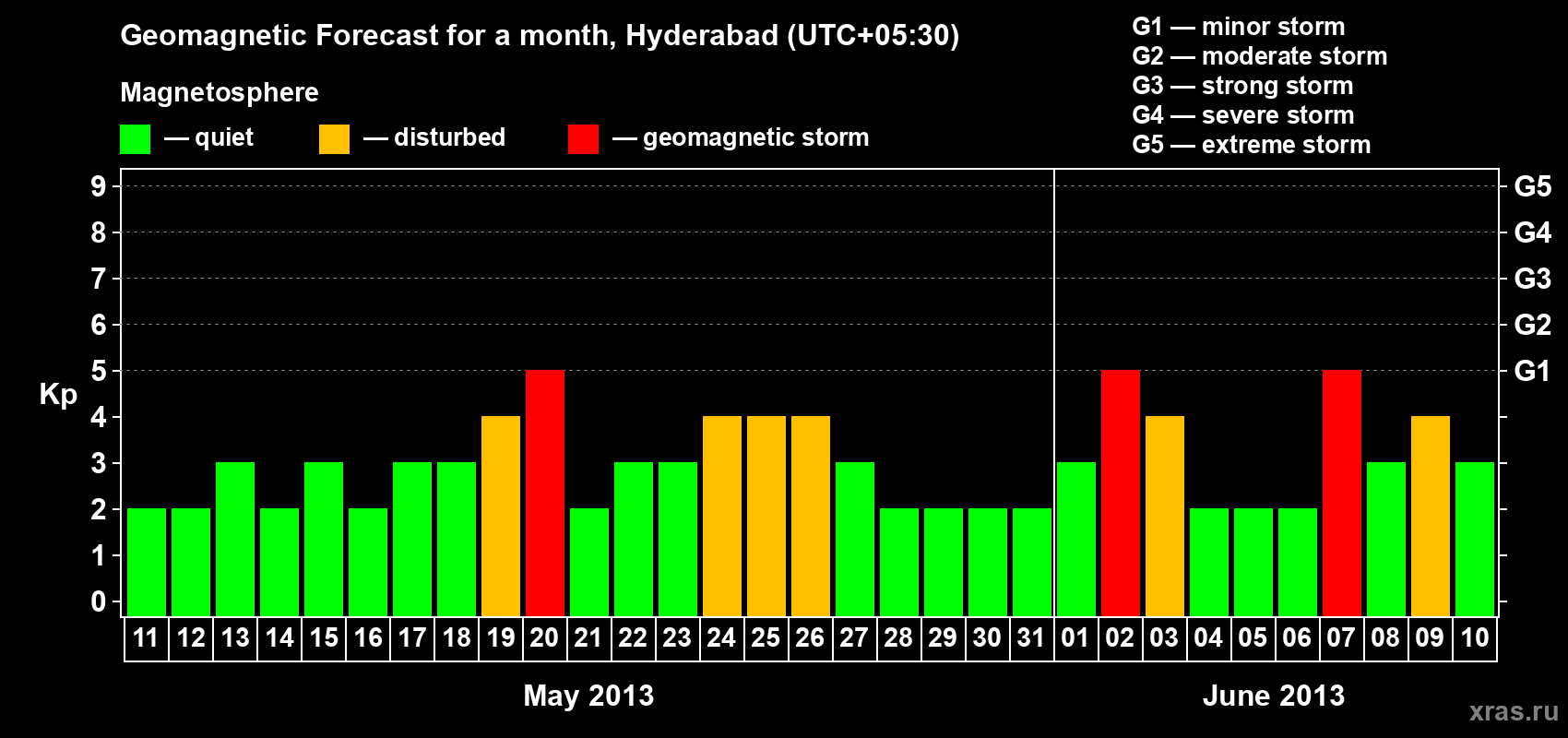
Task: Click the orange bar for June 03
Action: (1165, 517)
